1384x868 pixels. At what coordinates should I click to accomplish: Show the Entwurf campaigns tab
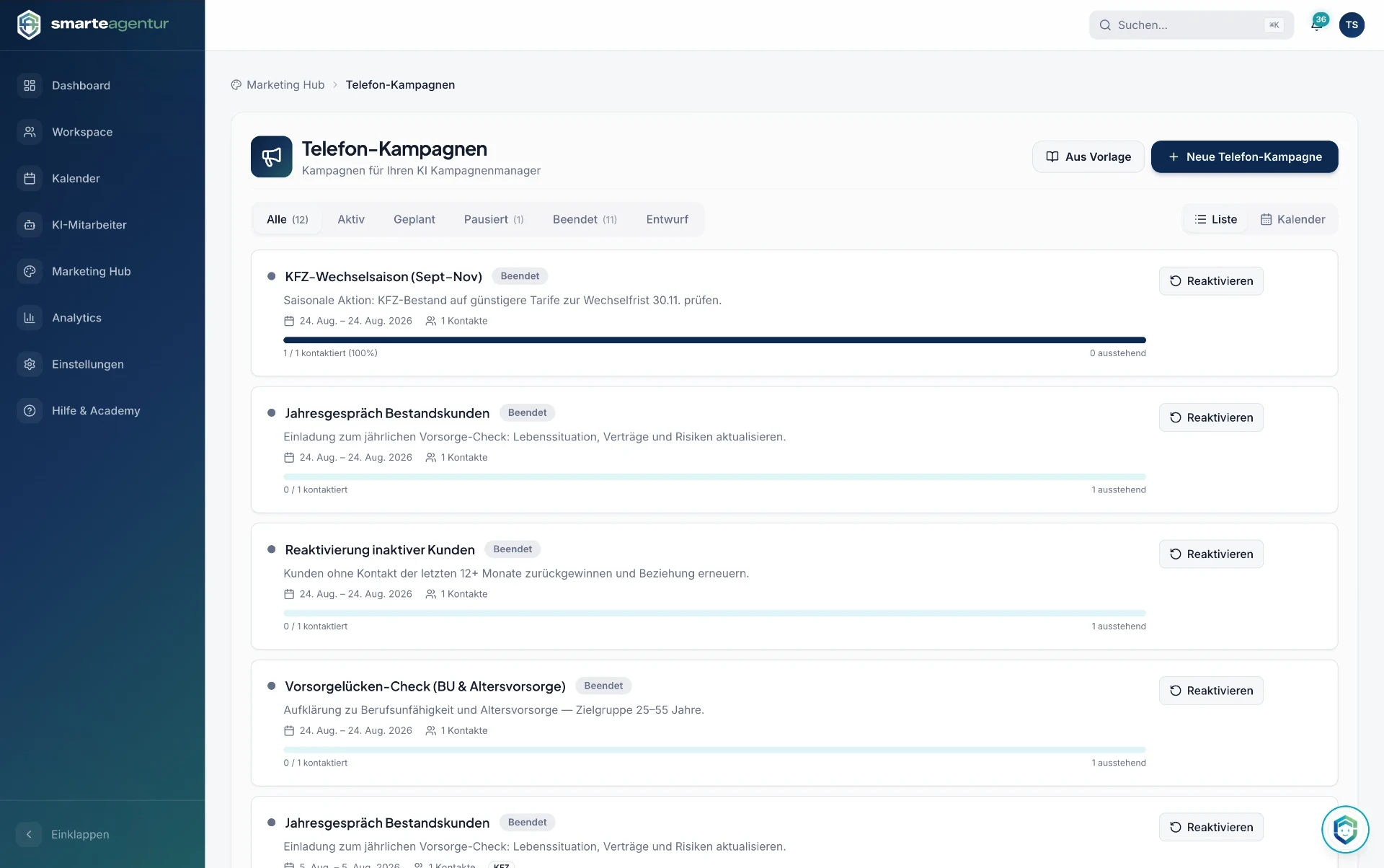[x=667, y=219]
